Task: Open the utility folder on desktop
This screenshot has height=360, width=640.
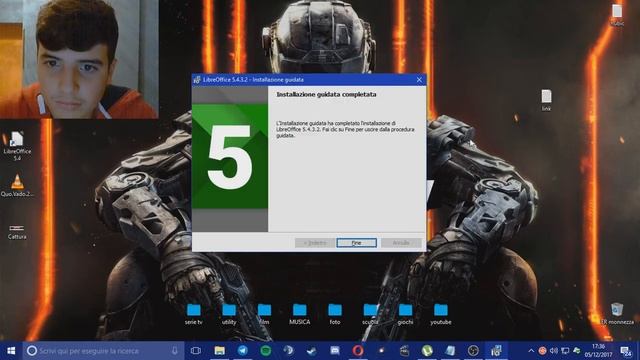Action: coord(229,314)
